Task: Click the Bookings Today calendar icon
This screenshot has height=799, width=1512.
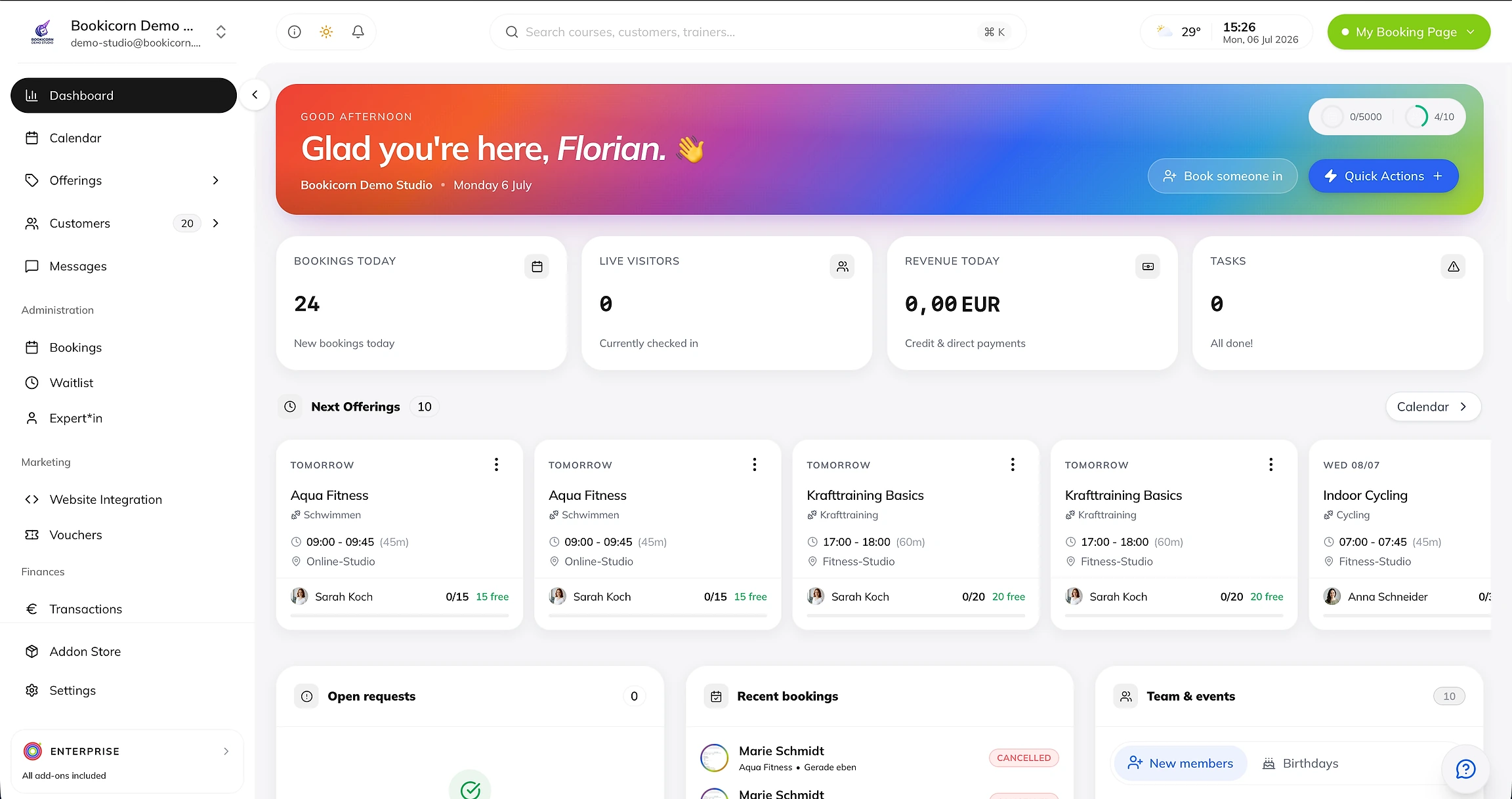Action: pos(537,266)
